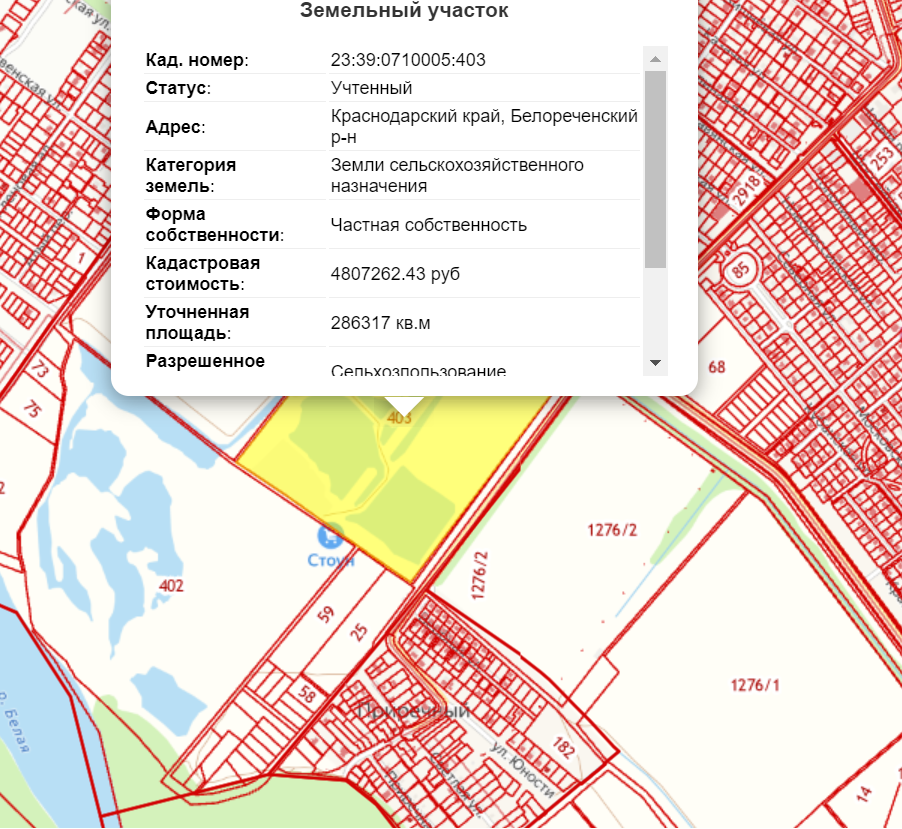
Task: Select parcel 1276/1 on the map
Action: pyautogui.click(x=755, y=685)
